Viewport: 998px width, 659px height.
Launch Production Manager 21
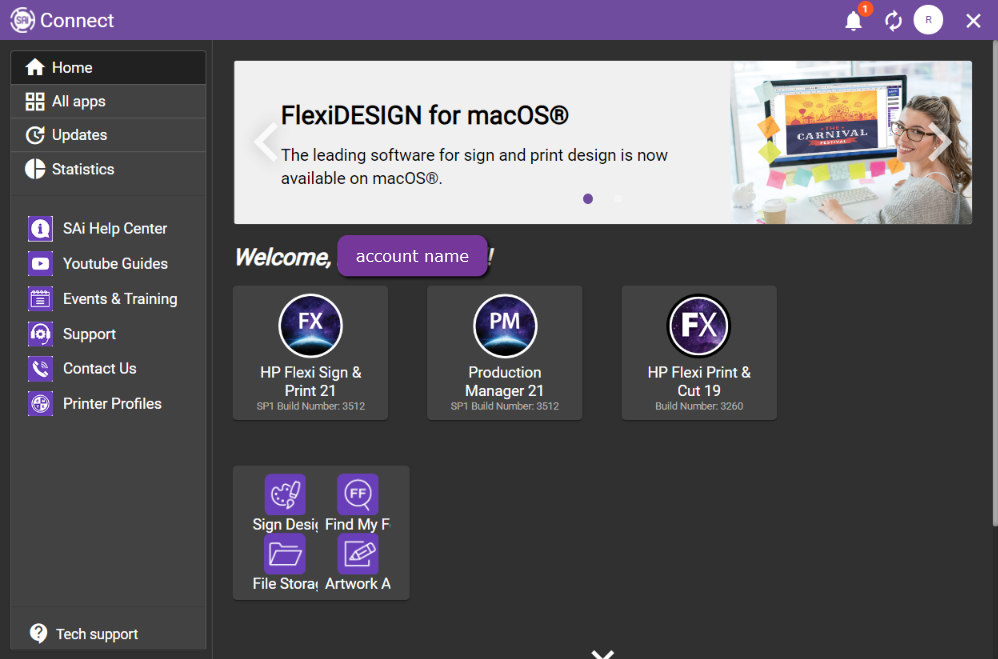505,353
